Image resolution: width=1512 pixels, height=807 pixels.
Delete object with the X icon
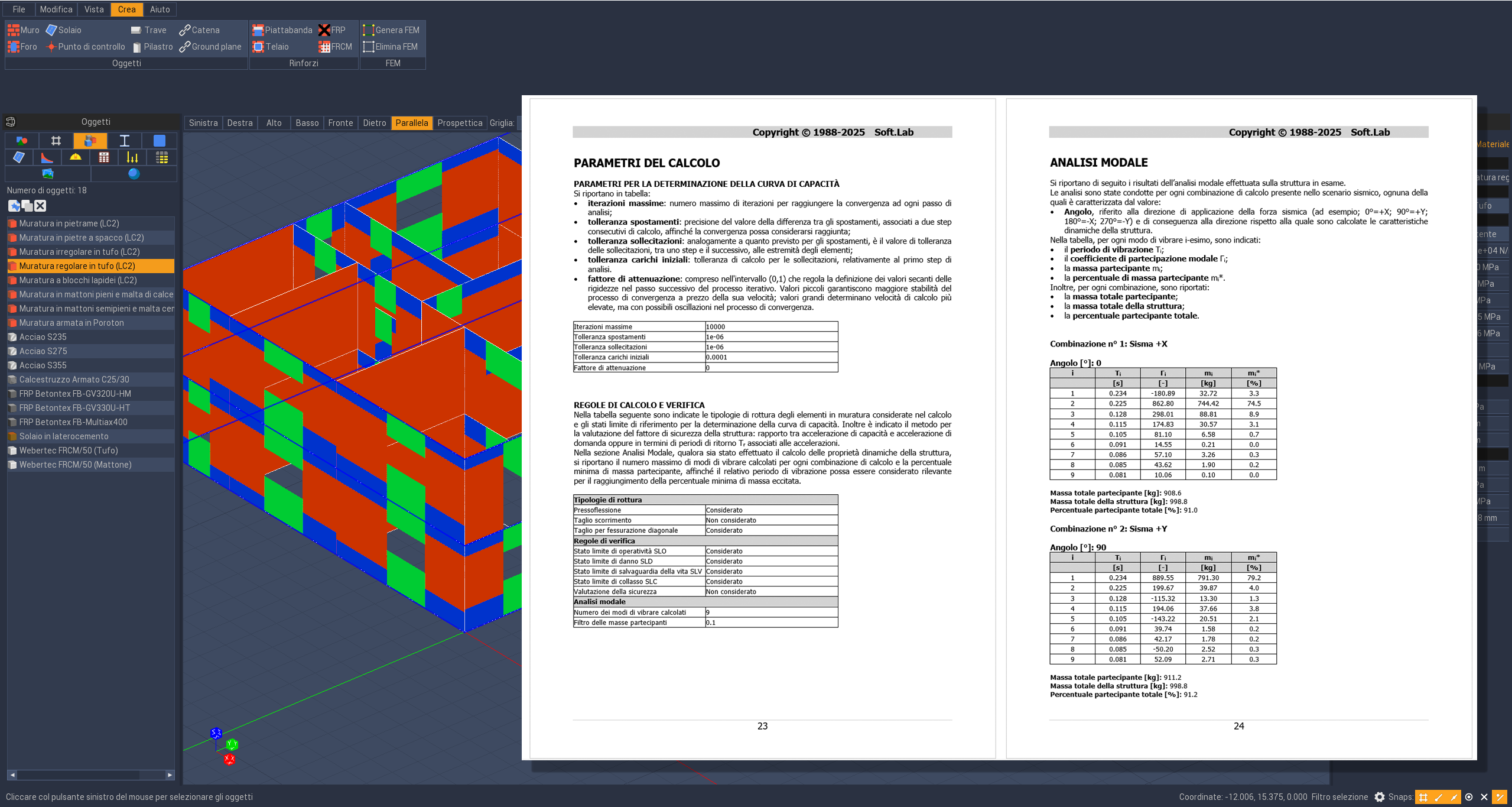click(40, 206)
